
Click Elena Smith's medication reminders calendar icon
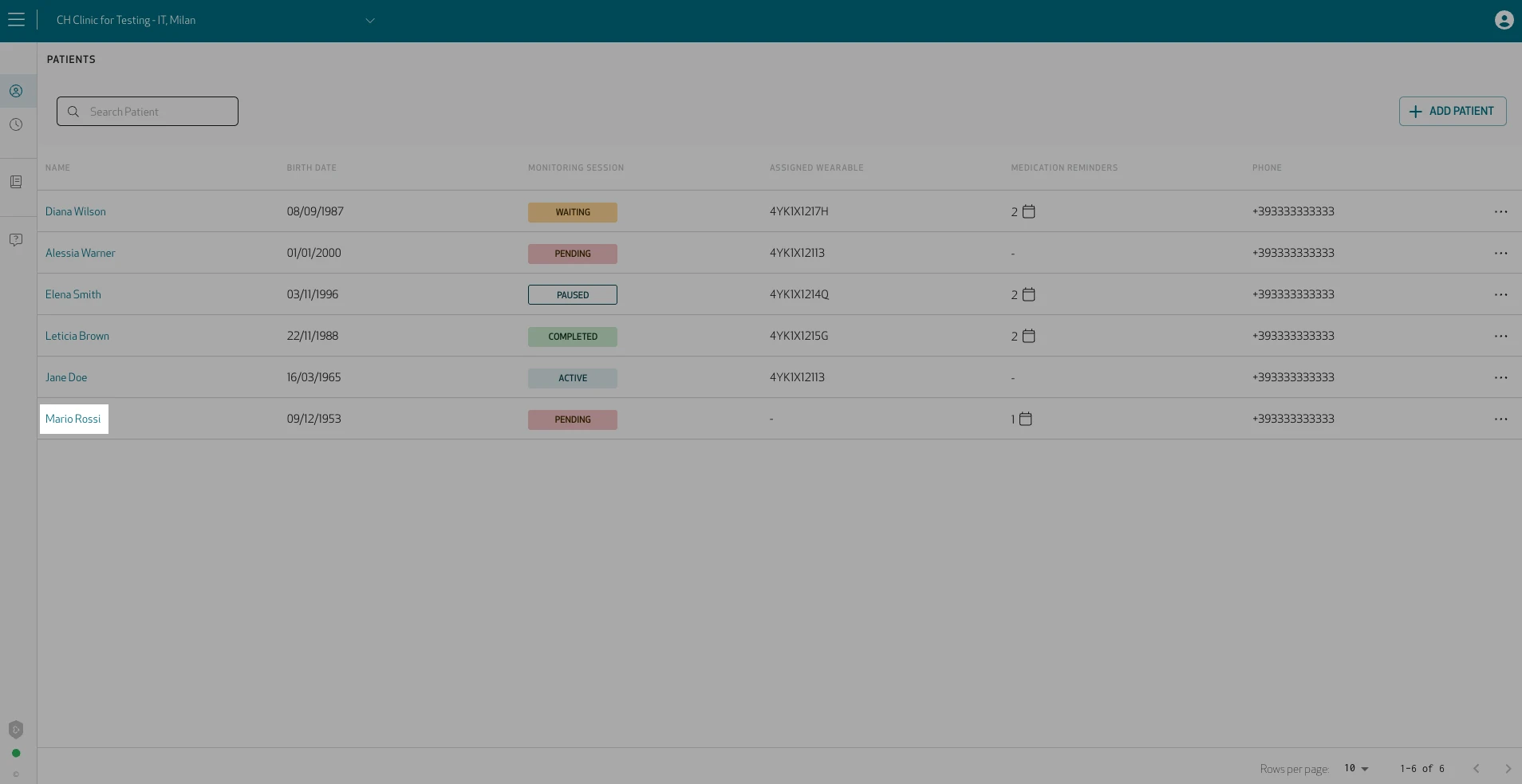pos(1029,294)
